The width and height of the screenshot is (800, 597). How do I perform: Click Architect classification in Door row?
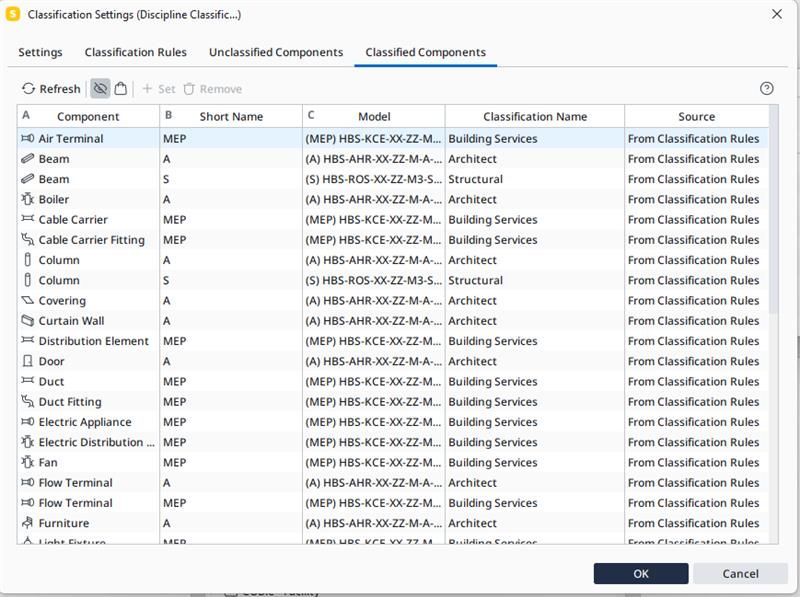[x=472, y=361]
